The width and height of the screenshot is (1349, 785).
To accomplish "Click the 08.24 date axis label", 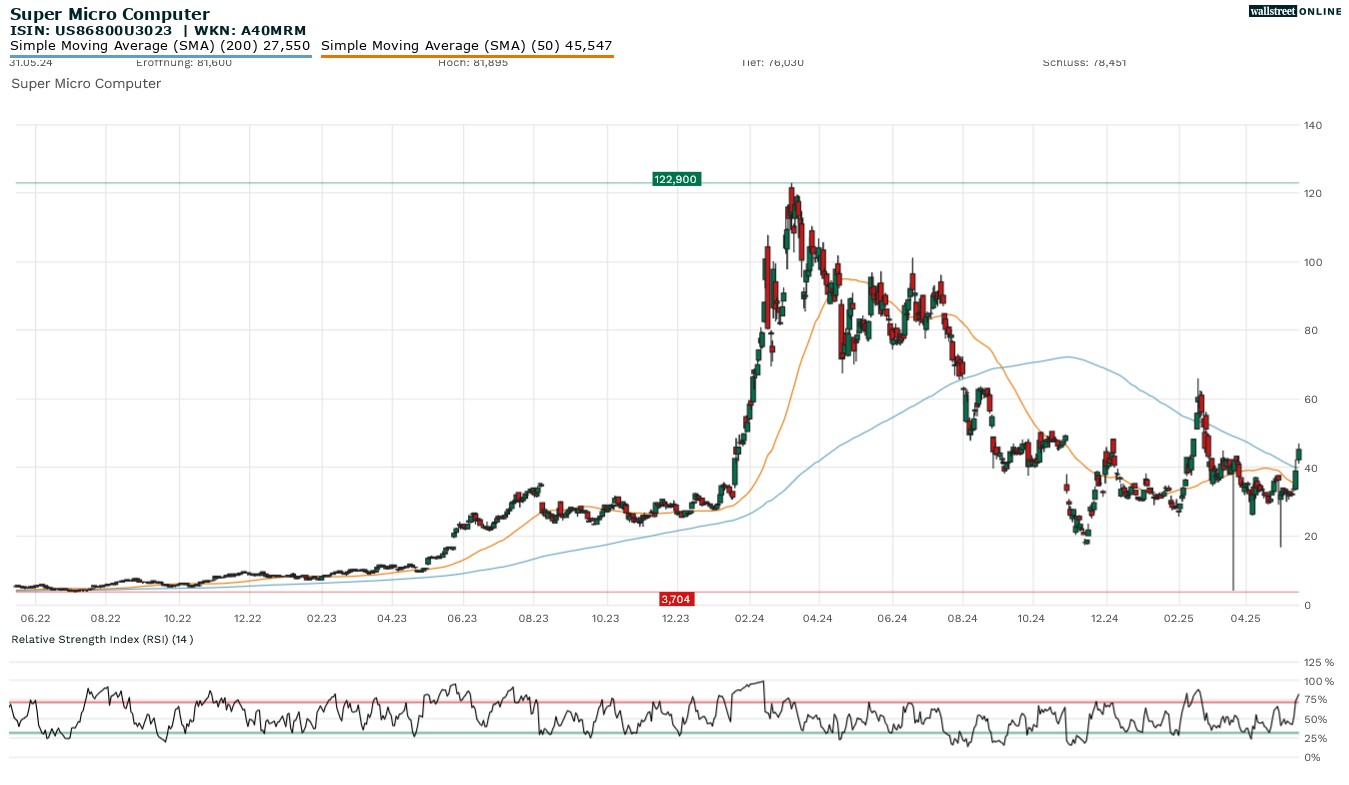I will click(x=962, y=619).
